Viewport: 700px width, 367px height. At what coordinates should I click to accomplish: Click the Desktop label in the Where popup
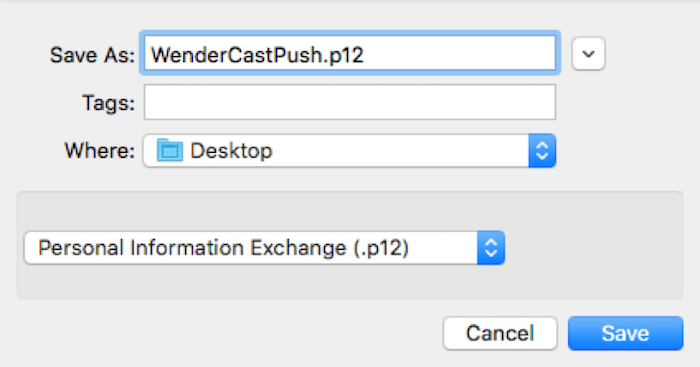click(x=231, y=151)
